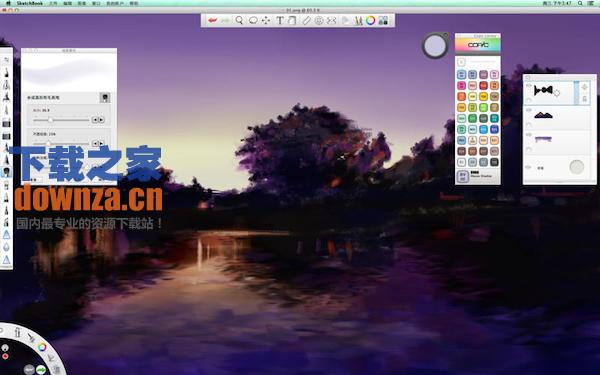The height and width of the screenshot is (375, 600).
Task: Pick the dark brown Copic swatch
Action: pos(461,151)
